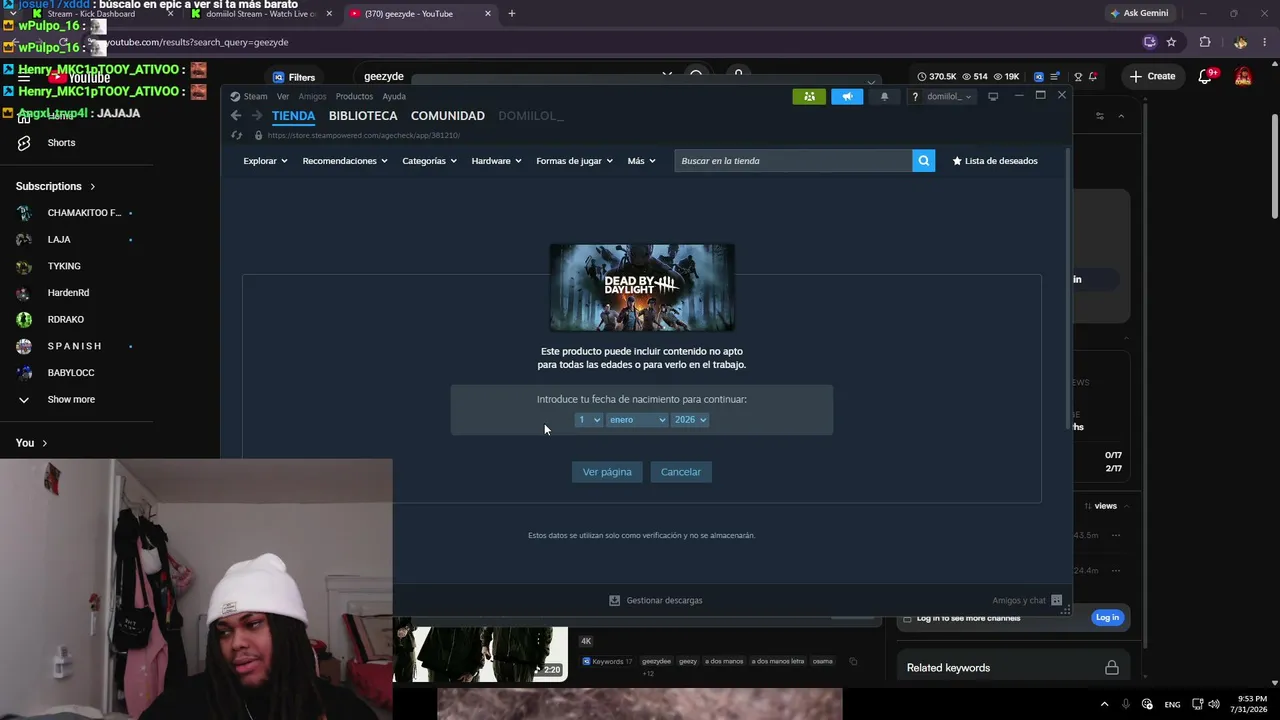Click Ask Gemini in the browser title bar
The height and width of the screenshot is (720, 1280).
1138,14
